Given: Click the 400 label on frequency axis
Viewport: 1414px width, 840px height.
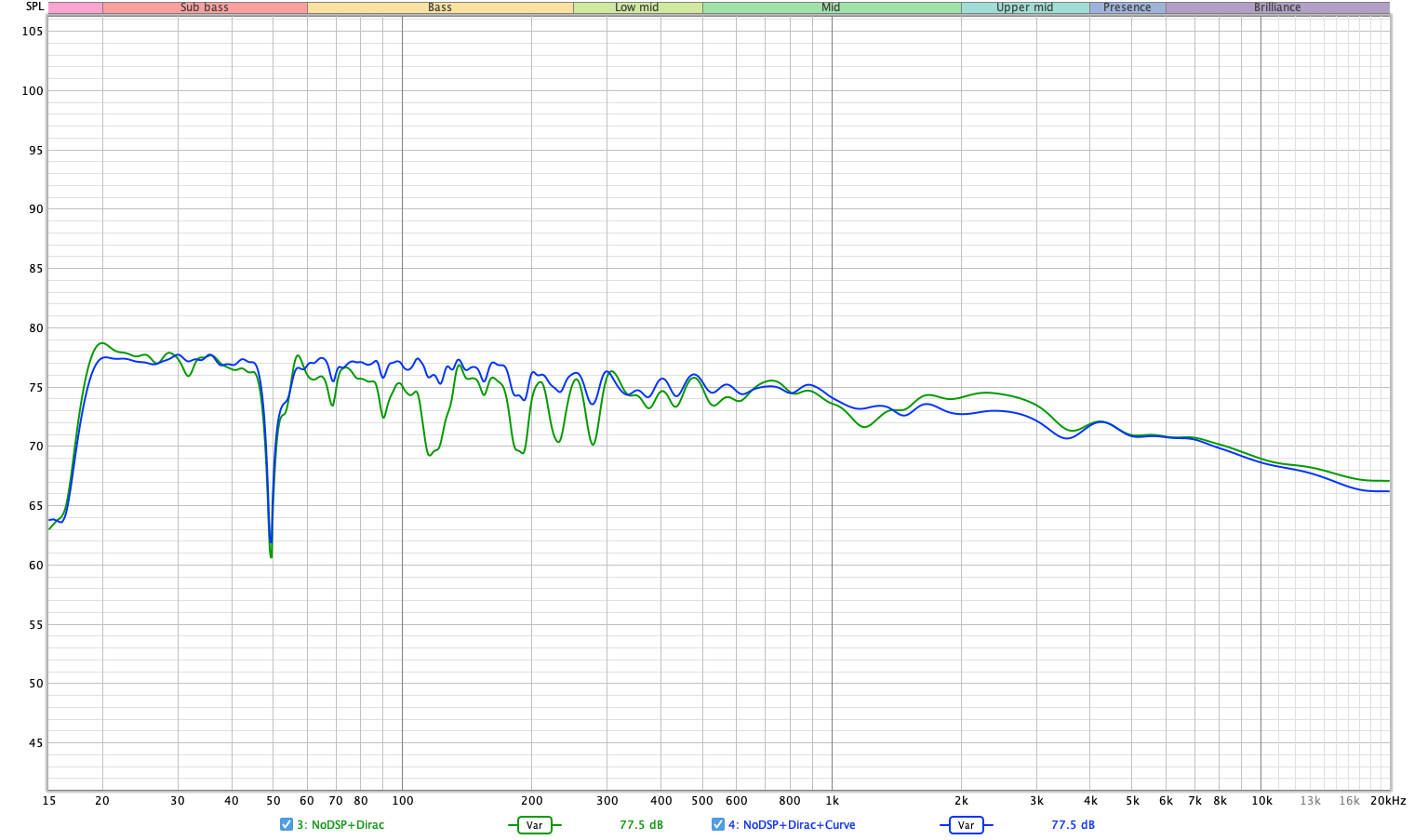Looking at the screenshot, I should [660, 801].
